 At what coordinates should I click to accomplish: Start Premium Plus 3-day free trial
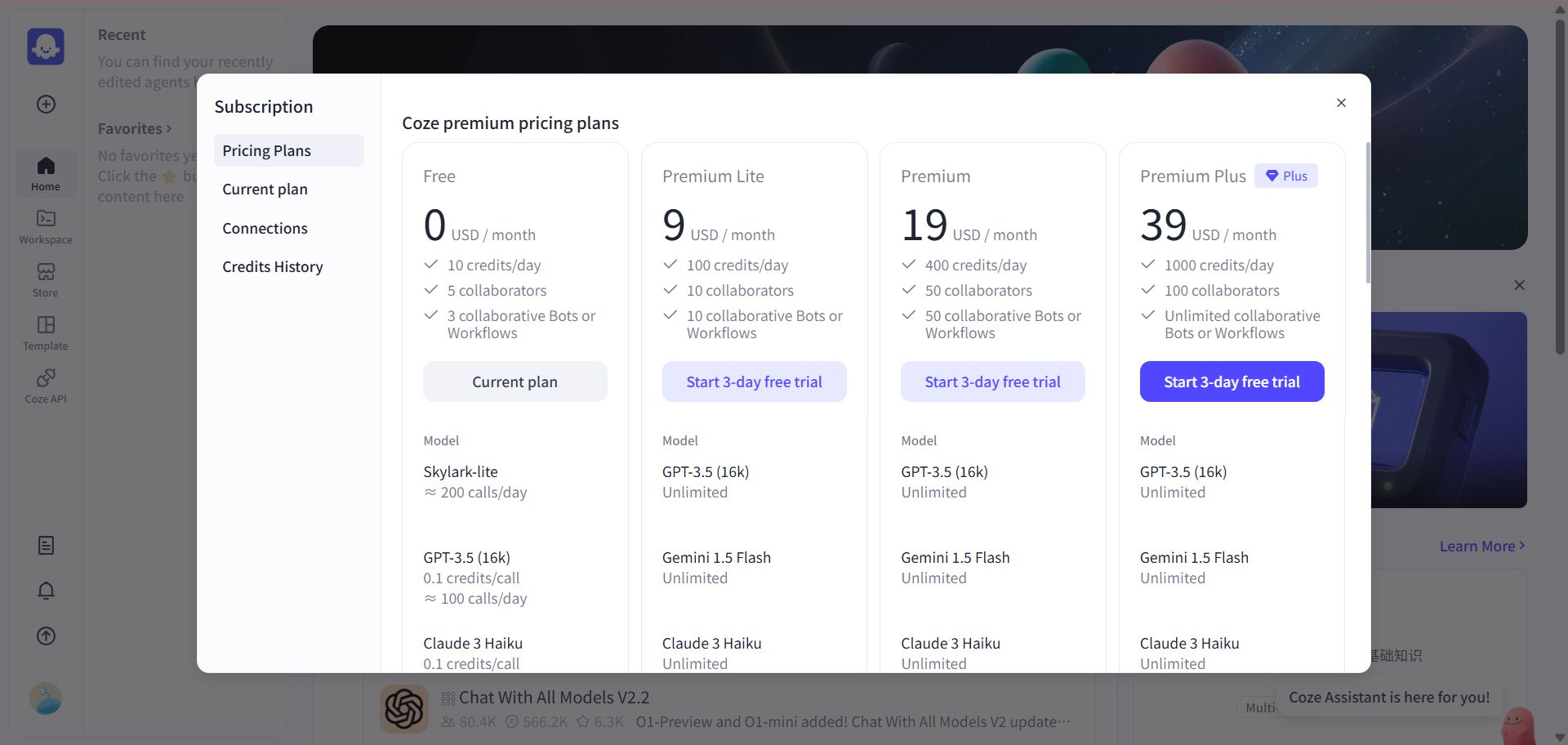point(1232,381)
